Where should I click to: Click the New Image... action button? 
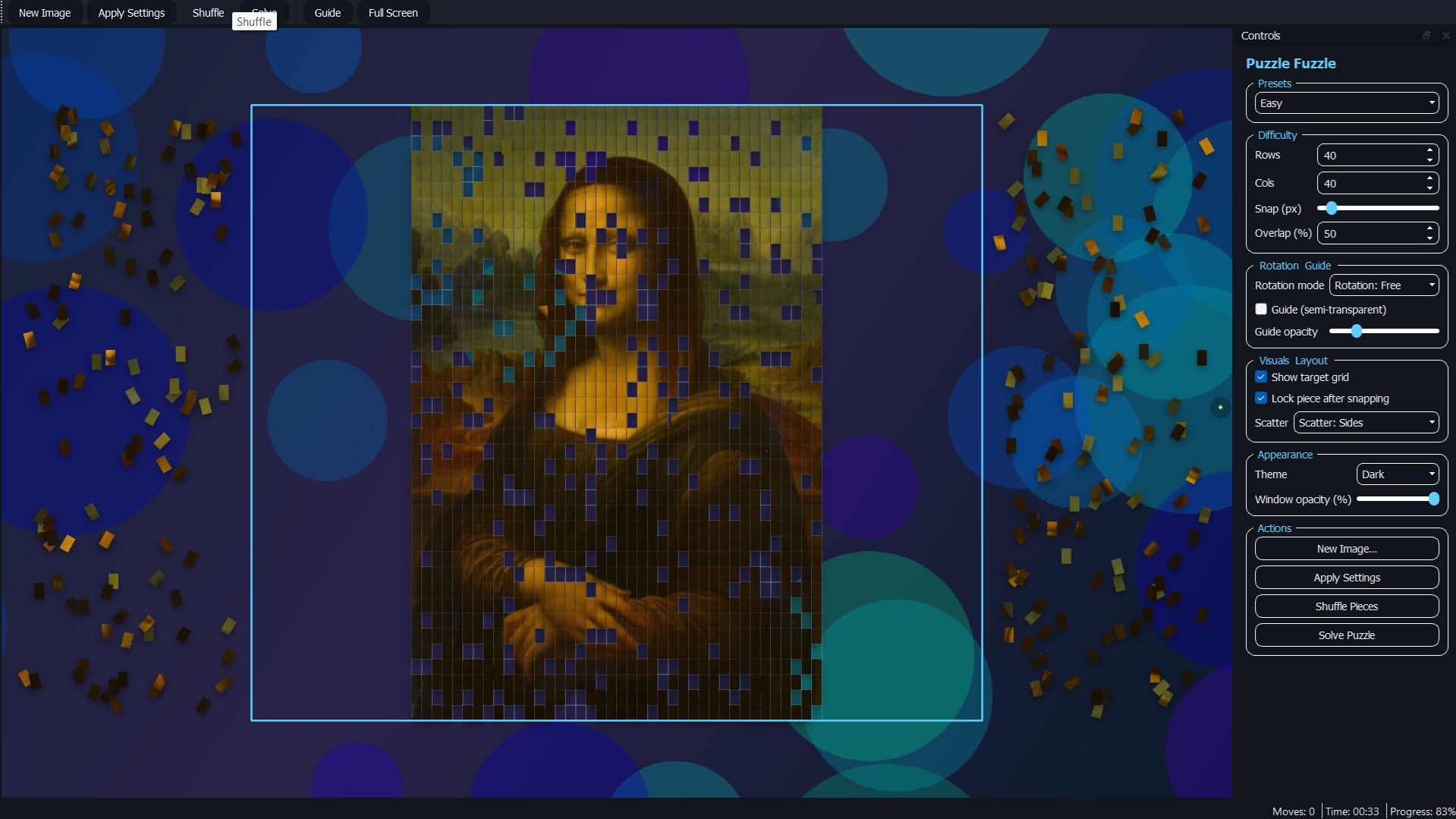pos(1346,549)
